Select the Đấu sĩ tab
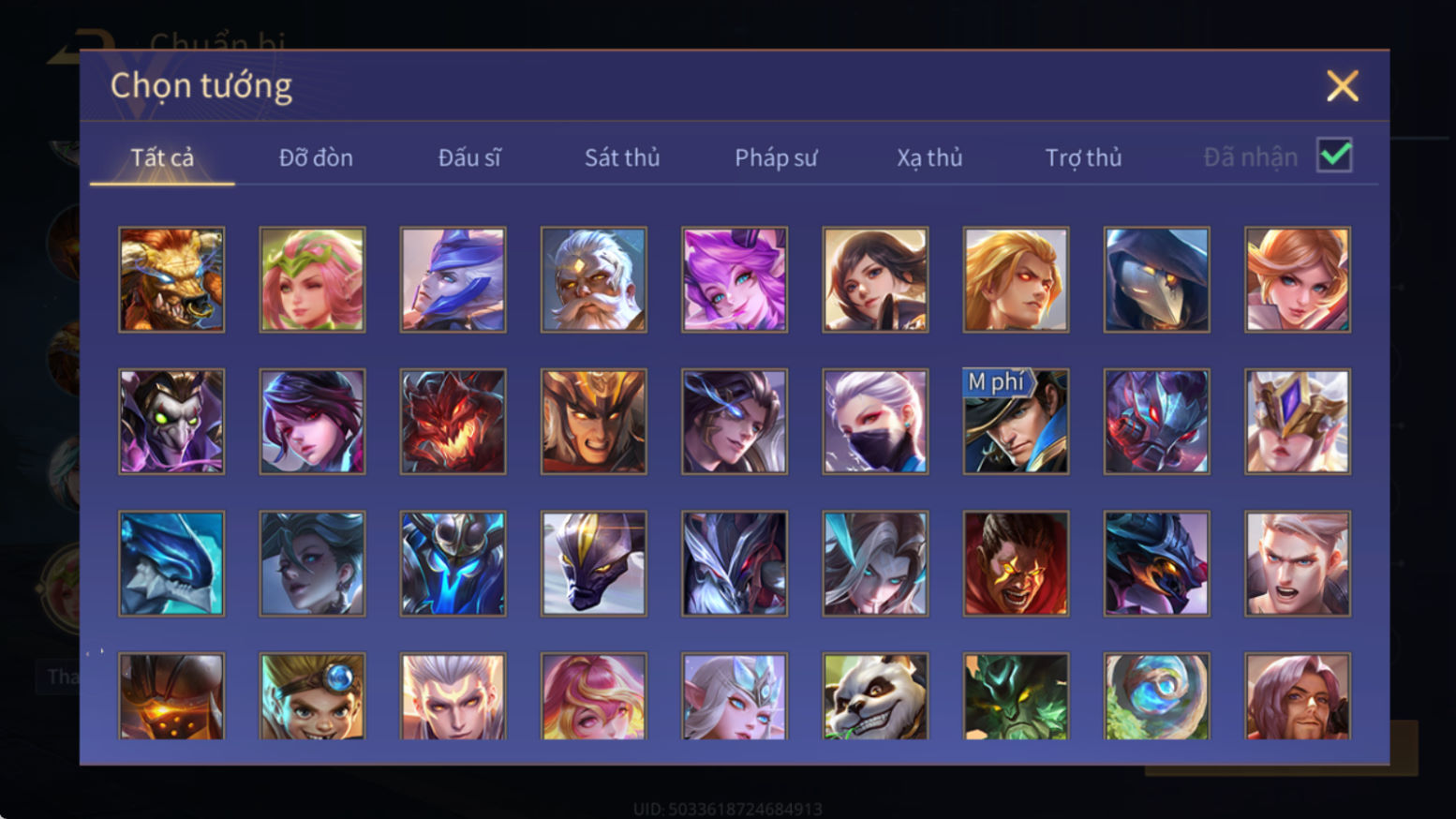Image resolution: width=1456 pixels, height=819 pixels. [469, 157]
